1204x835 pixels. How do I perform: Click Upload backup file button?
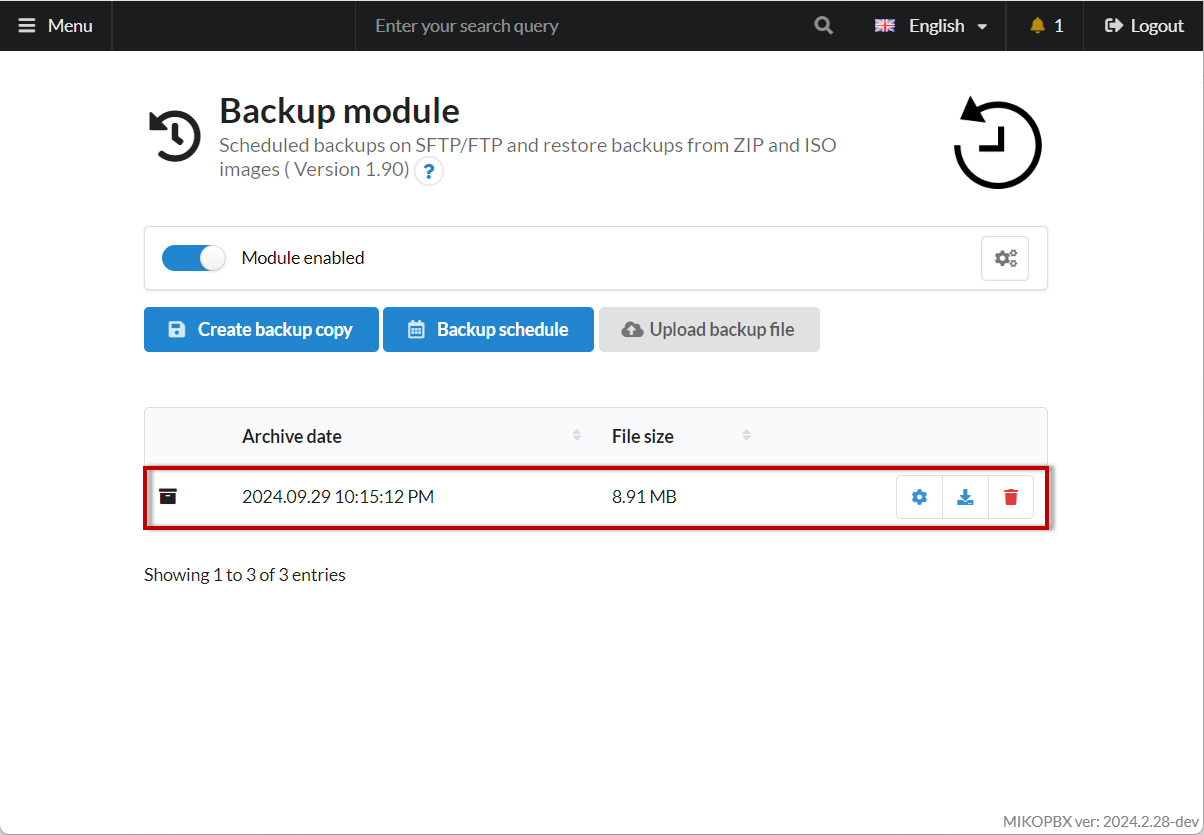point(709,329)
